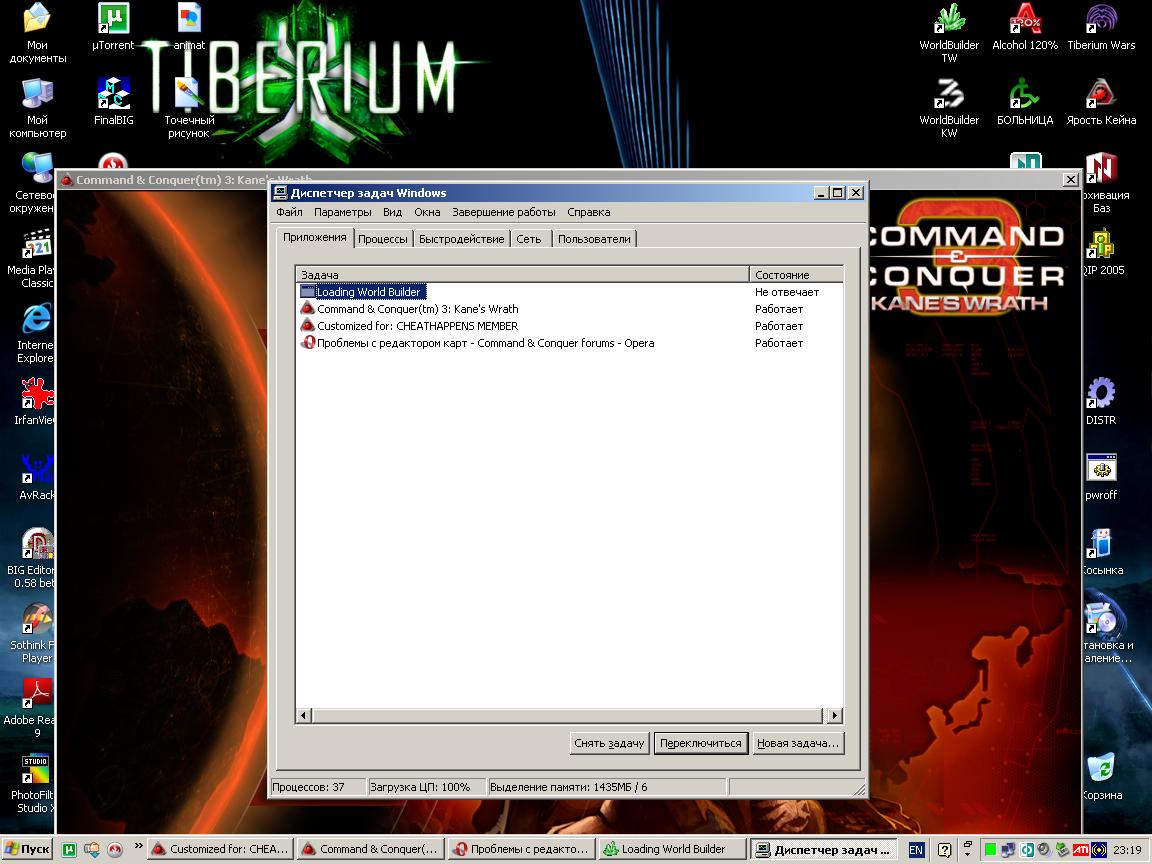
Task: Click the Переключиться button
Action: tap(701, 743)
